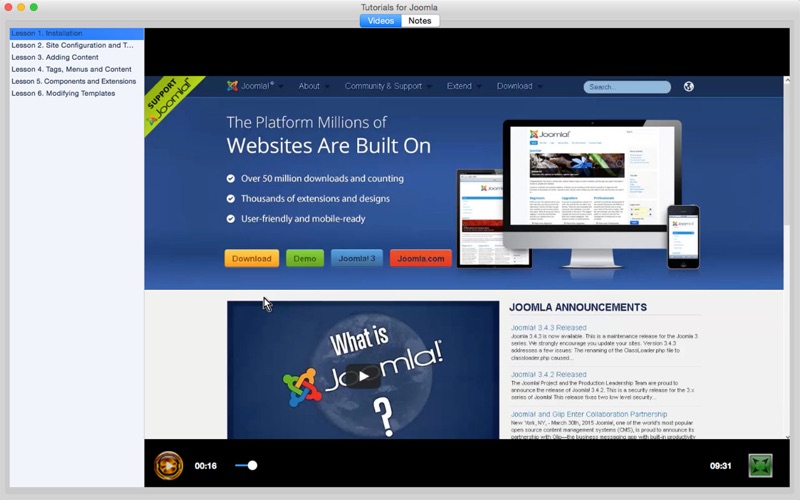Open Joomla! 3.4.3 Released announcement

pos(548,328)
